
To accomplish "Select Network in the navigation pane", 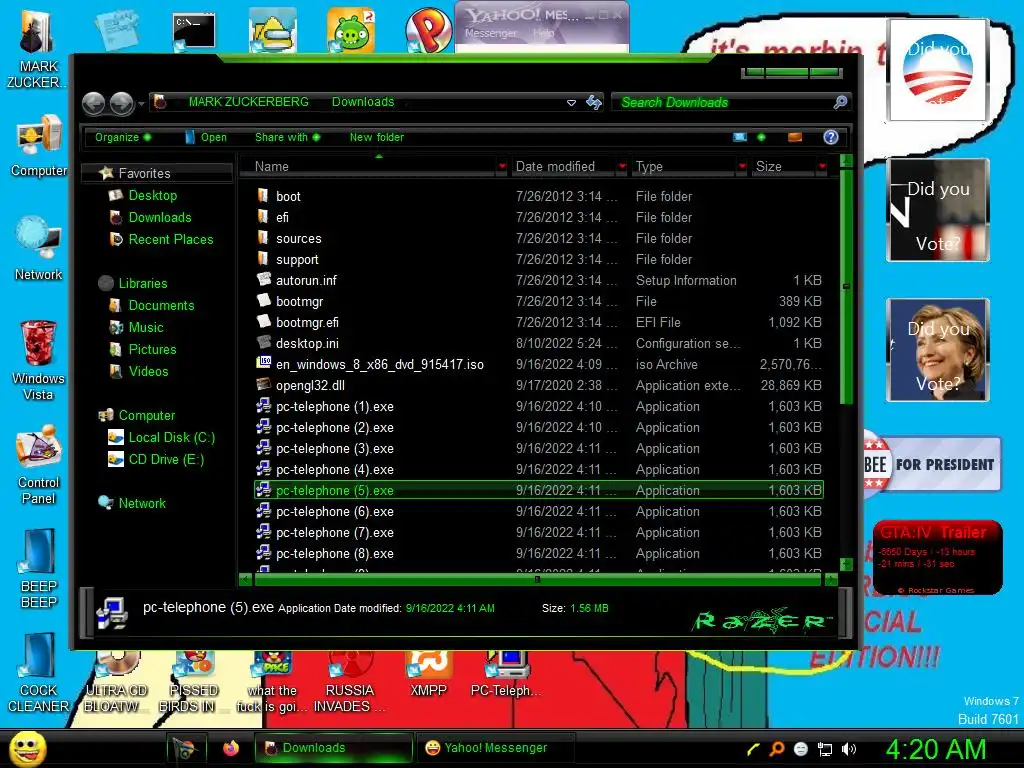I will [142, 504].
